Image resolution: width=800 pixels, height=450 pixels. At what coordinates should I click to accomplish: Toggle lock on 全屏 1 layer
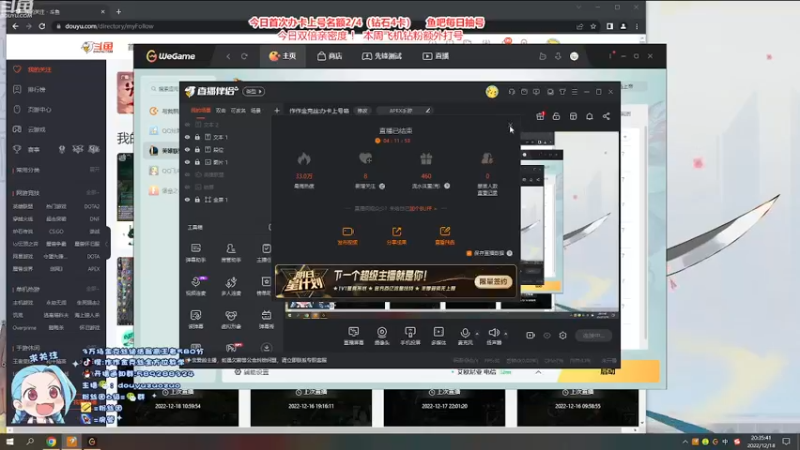[x=197, y=200]
